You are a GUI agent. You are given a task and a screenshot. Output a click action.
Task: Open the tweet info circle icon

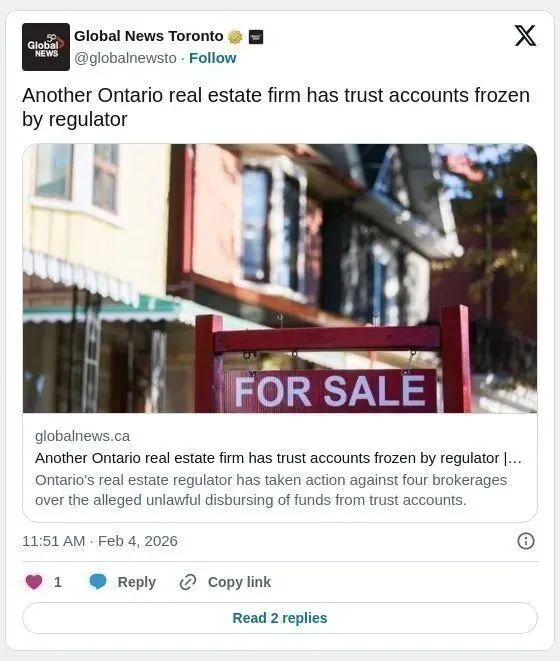point(525,541)
